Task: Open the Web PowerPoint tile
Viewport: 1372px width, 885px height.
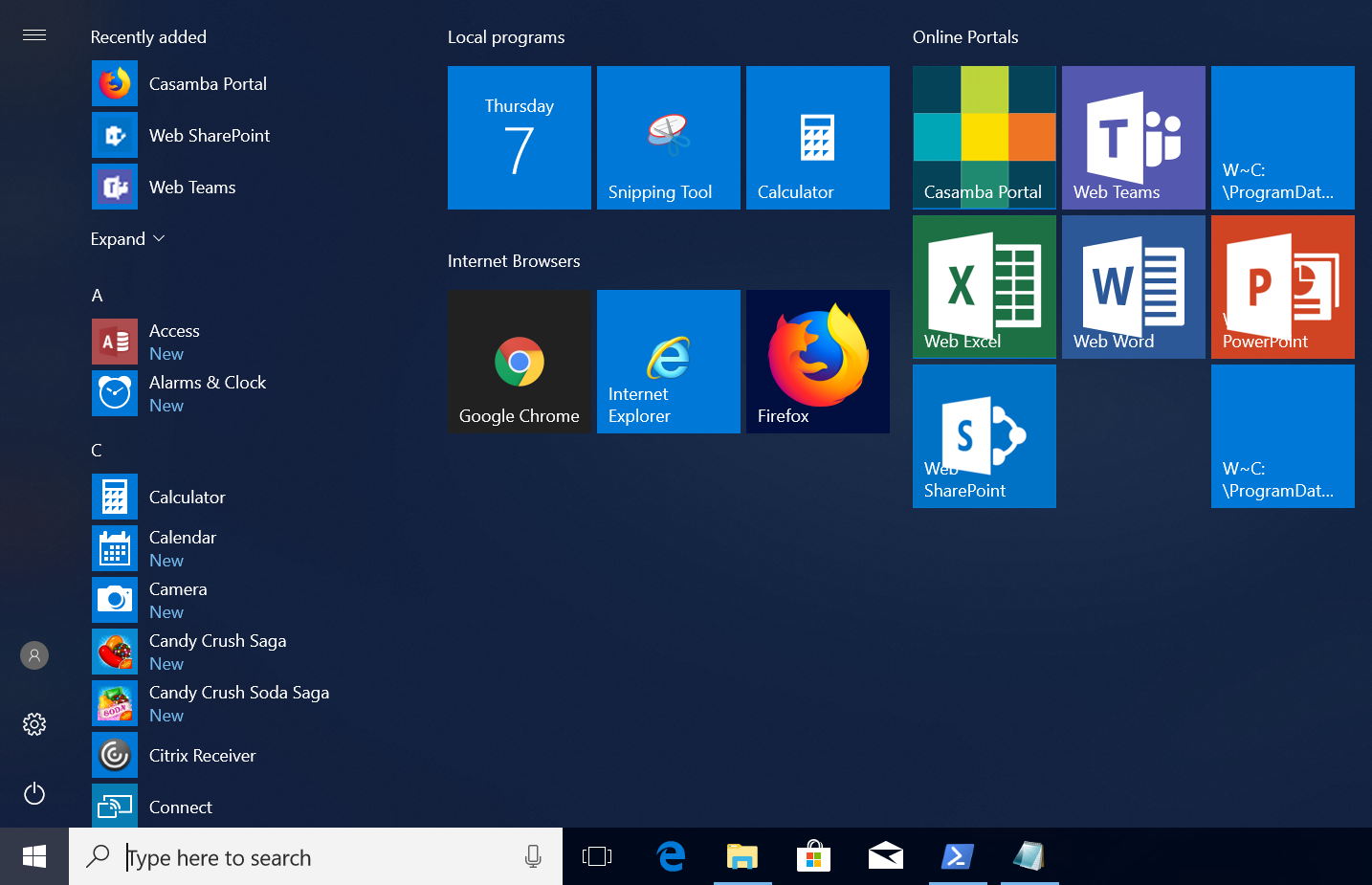Action: click(x=1282, y=286)
